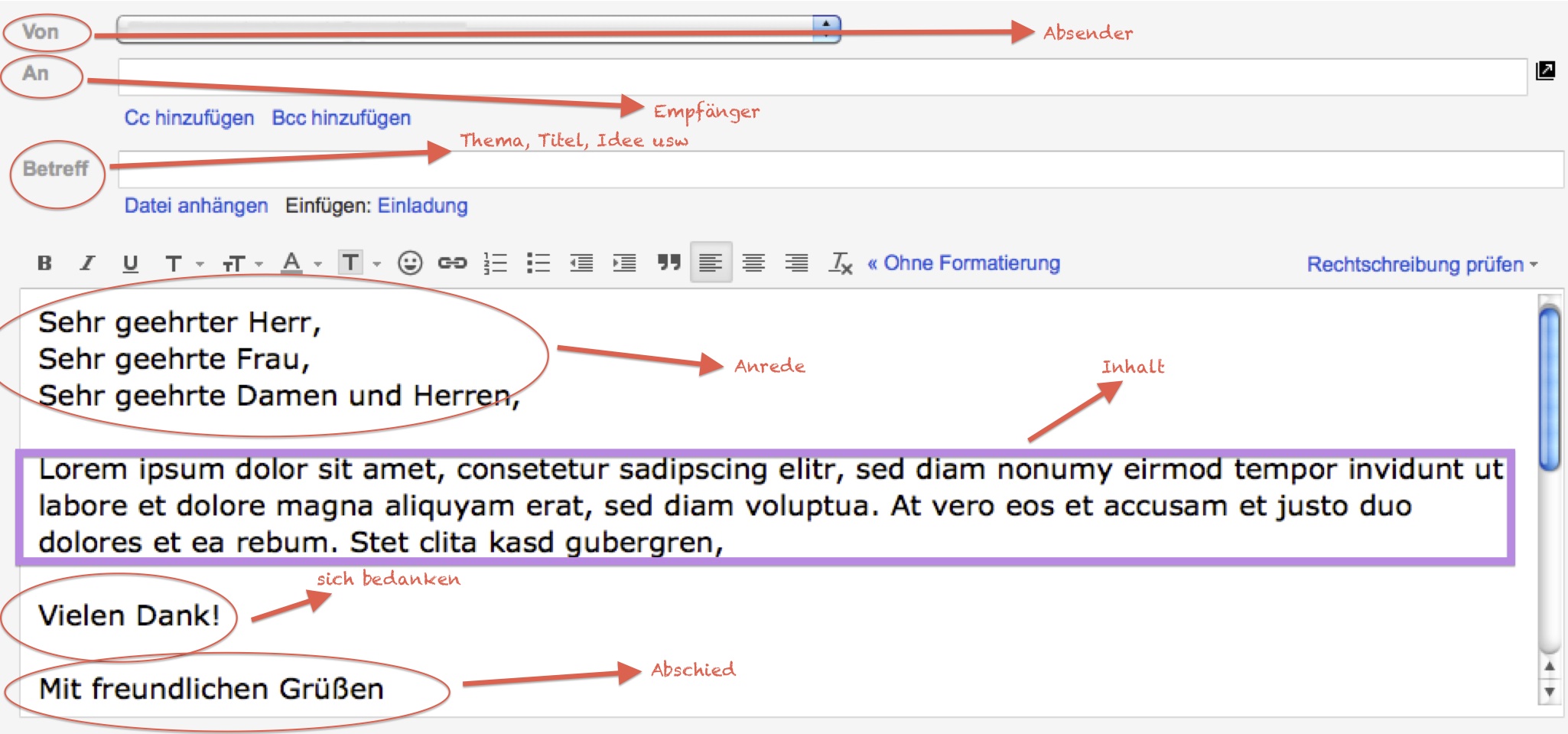Screen dimensions: 1568x734
Task: Click Datei anhängen link
Action: click(196, 206)
